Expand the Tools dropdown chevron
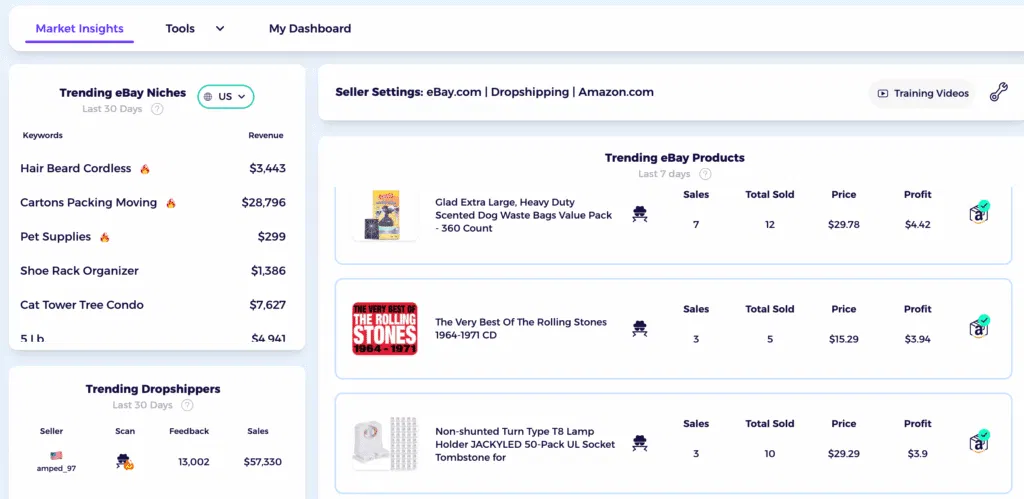Image resolution: width=1024 pixels, height=499 pixels. pyautogui.click(x=220, y=29)
